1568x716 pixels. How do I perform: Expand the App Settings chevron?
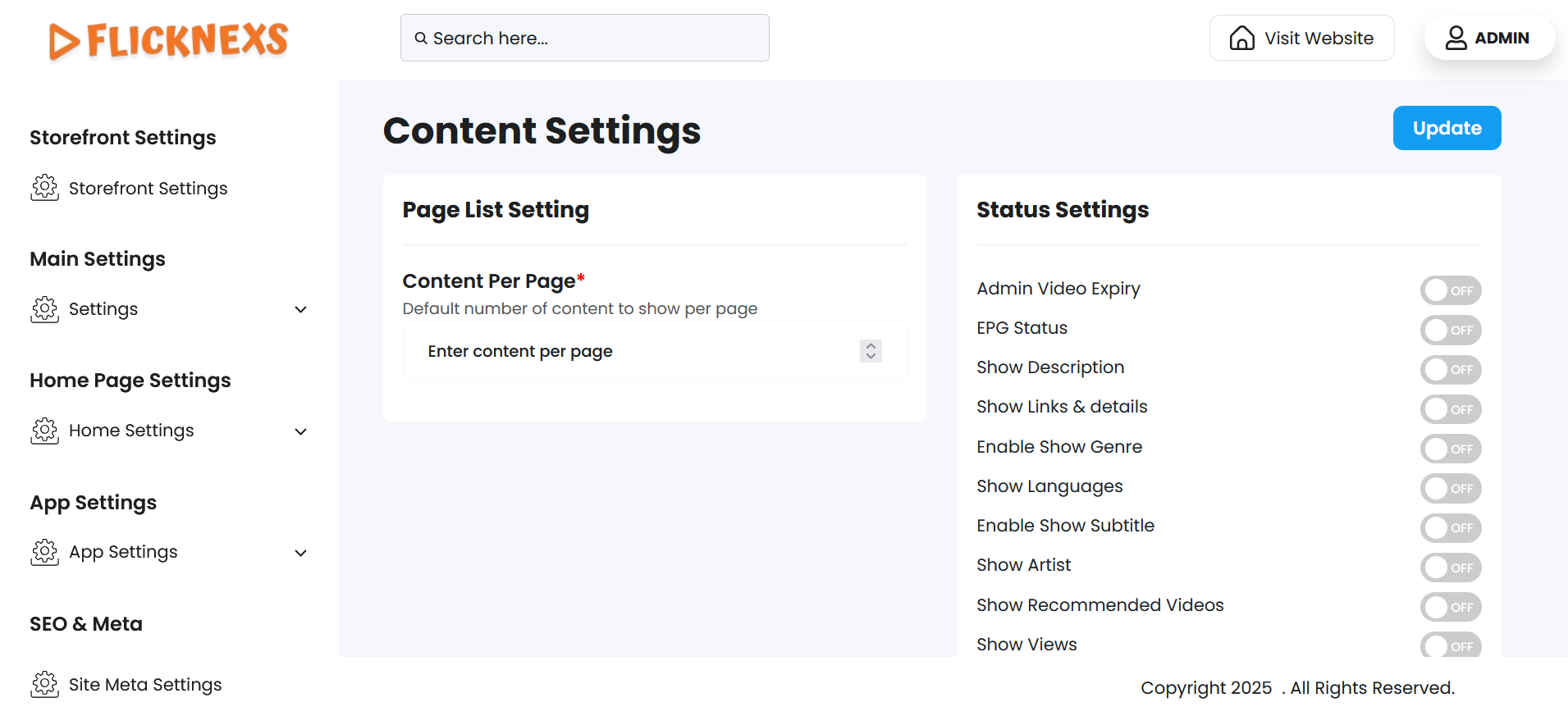tap(300, 553)
